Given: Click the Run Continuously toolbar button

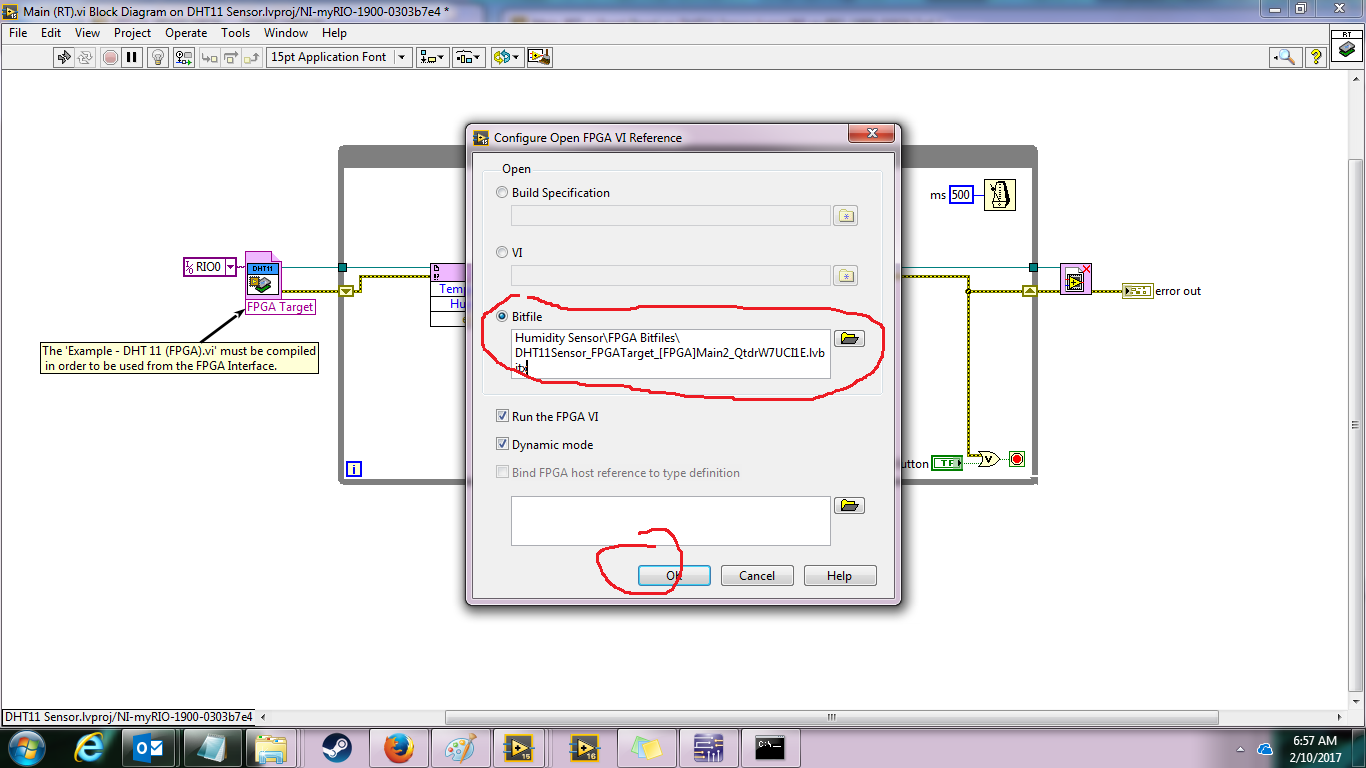Looking at the screenshot, I should point(87,57).
